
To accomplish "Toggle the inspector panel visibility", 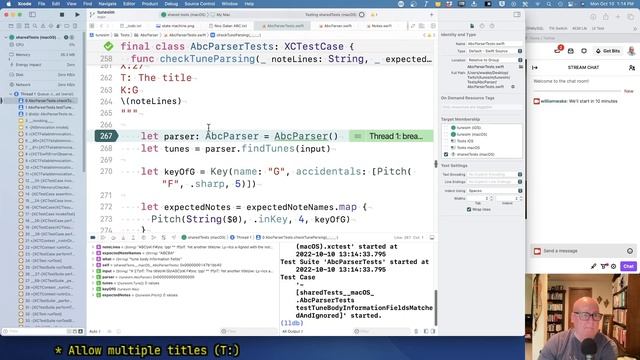I will coord(517,14).
